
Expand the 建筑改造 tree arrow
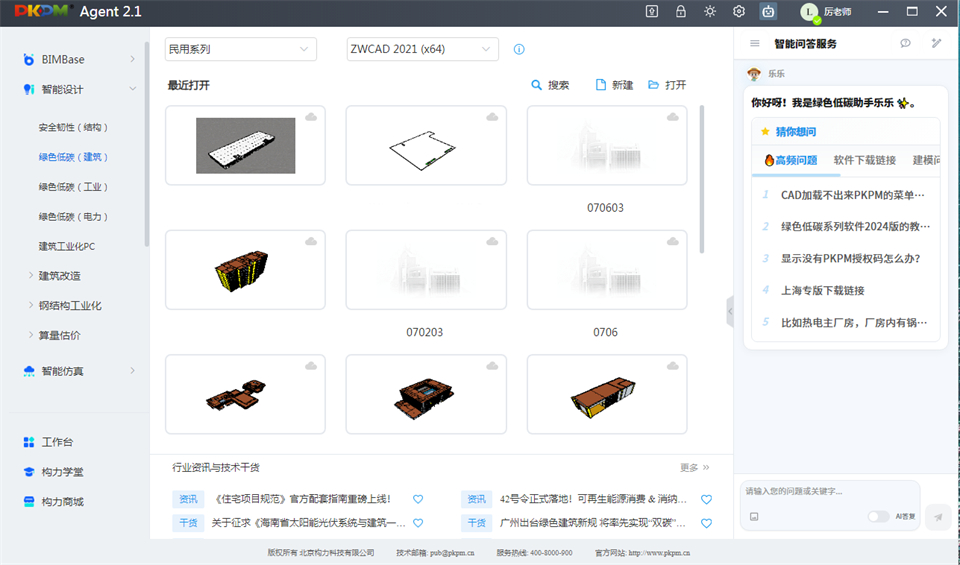click(x=31, y=275)
